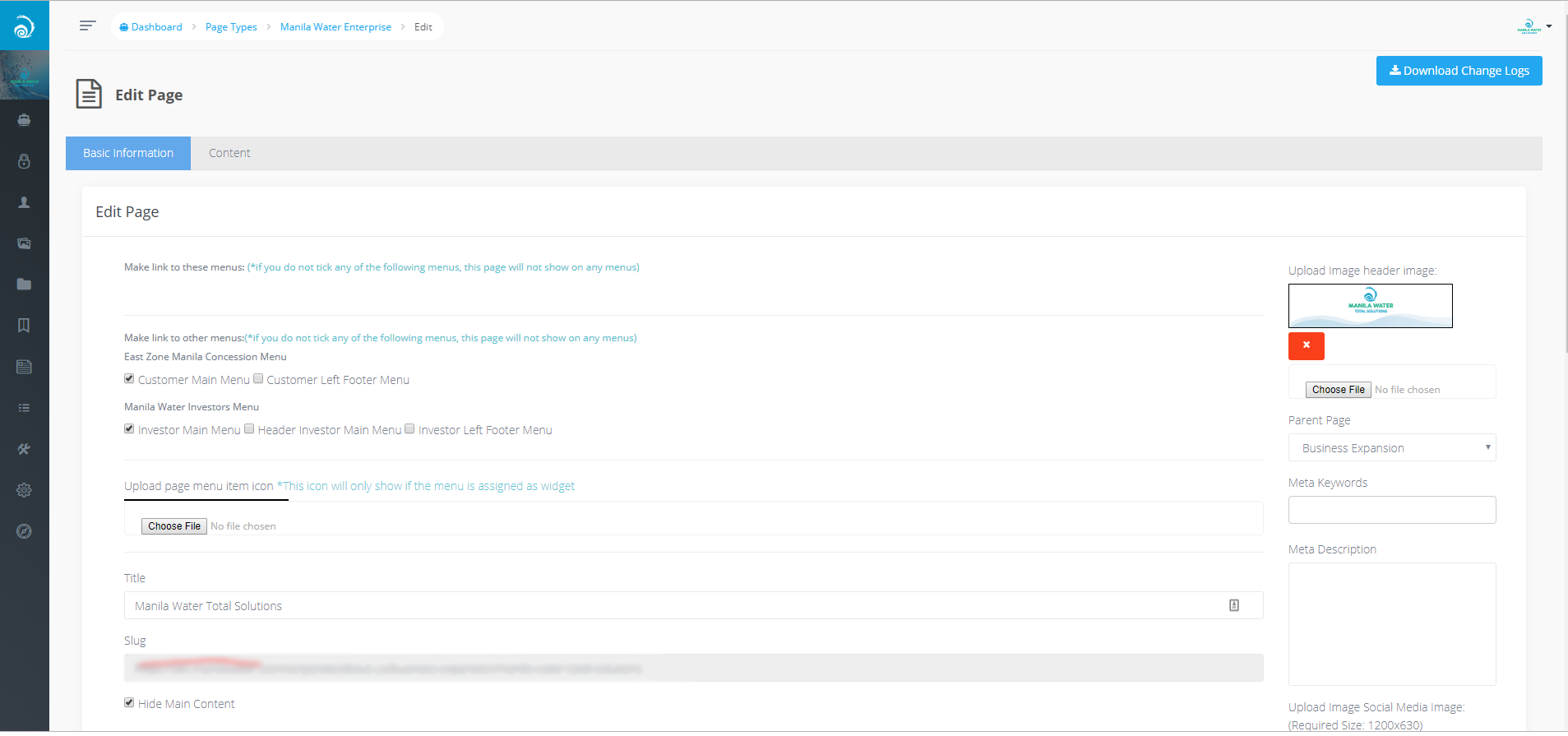
Task: Click the blurred Slug field
Action: (693, 668)
